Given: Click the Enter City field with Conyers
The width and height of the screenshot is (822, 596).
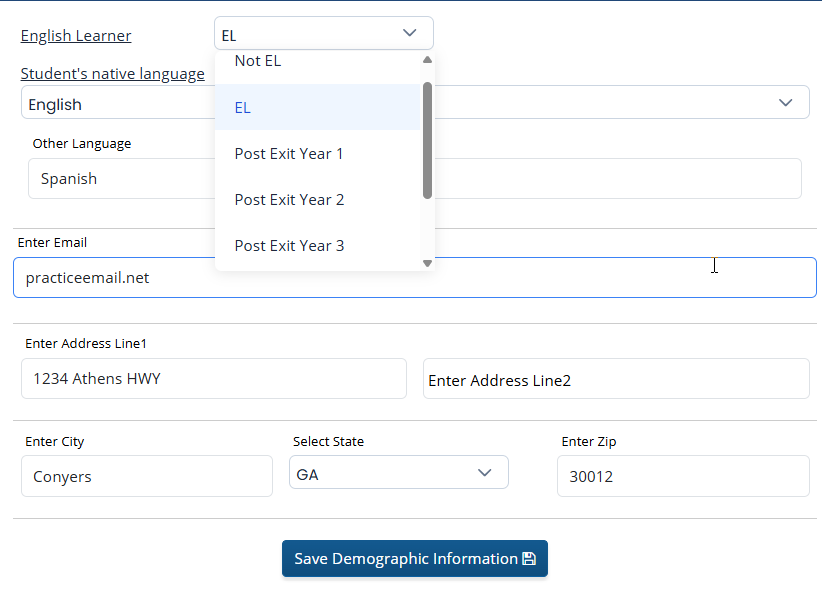Looking at the screenshot, I should point(146,477).
